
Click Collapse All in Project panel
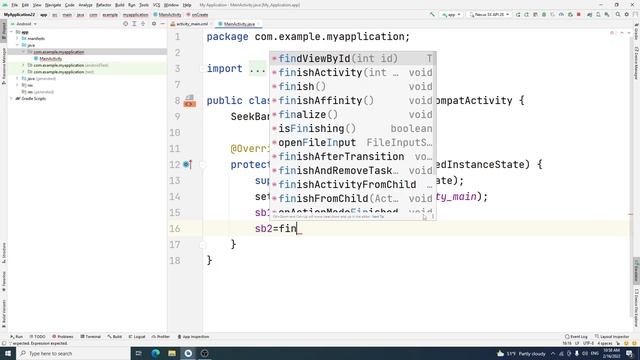(143, 24)
